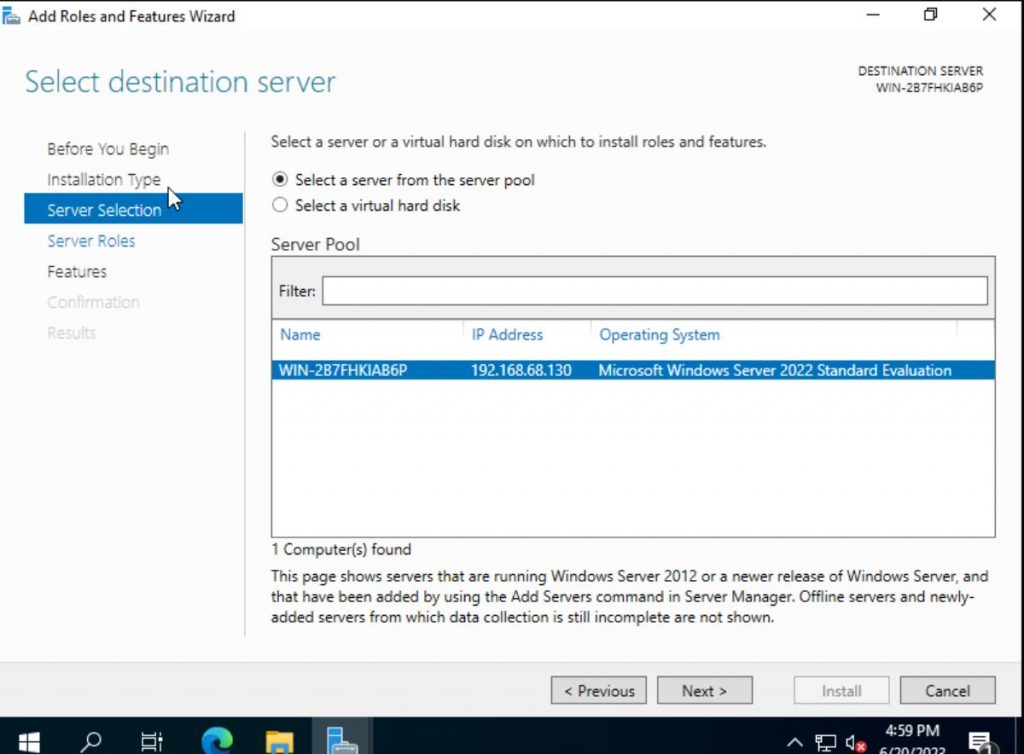Expand hidden icons with the tray chevron
The width and height of the screenshot is (1024, 754).
click(795, 742)
